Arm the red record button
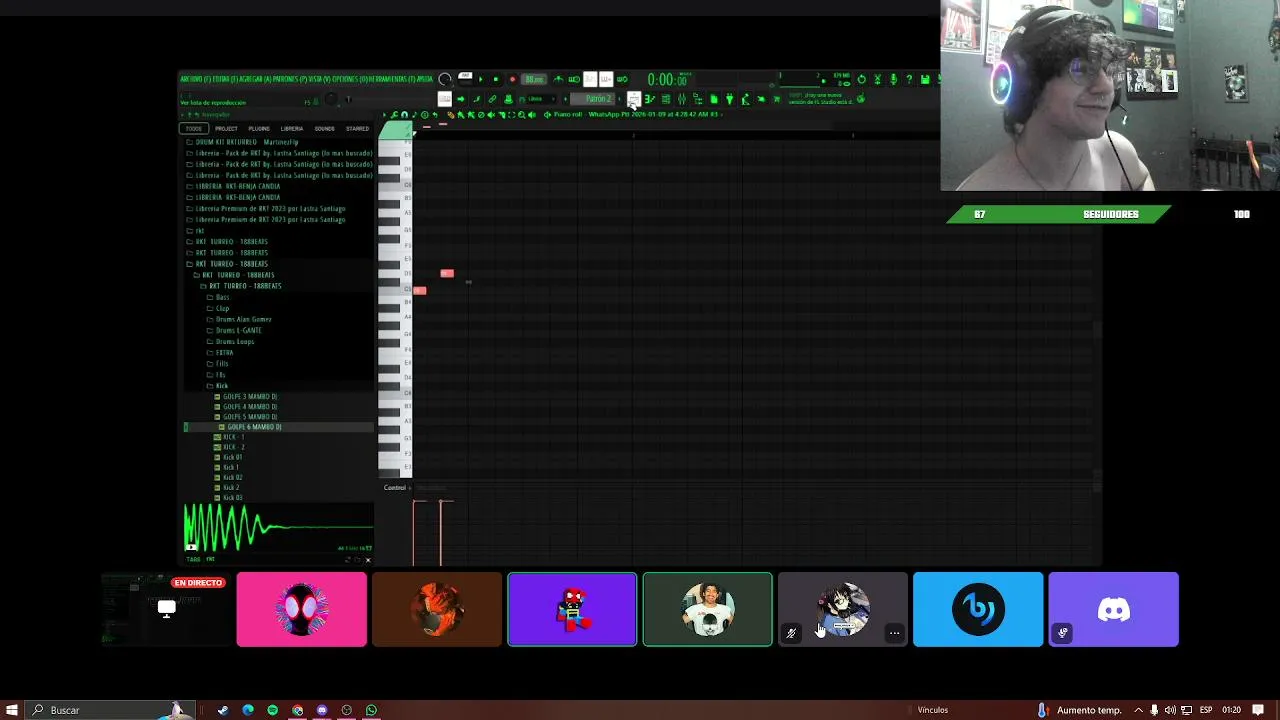The width and height of the screenshot is (1280, 720). click(x=512, y=79)
